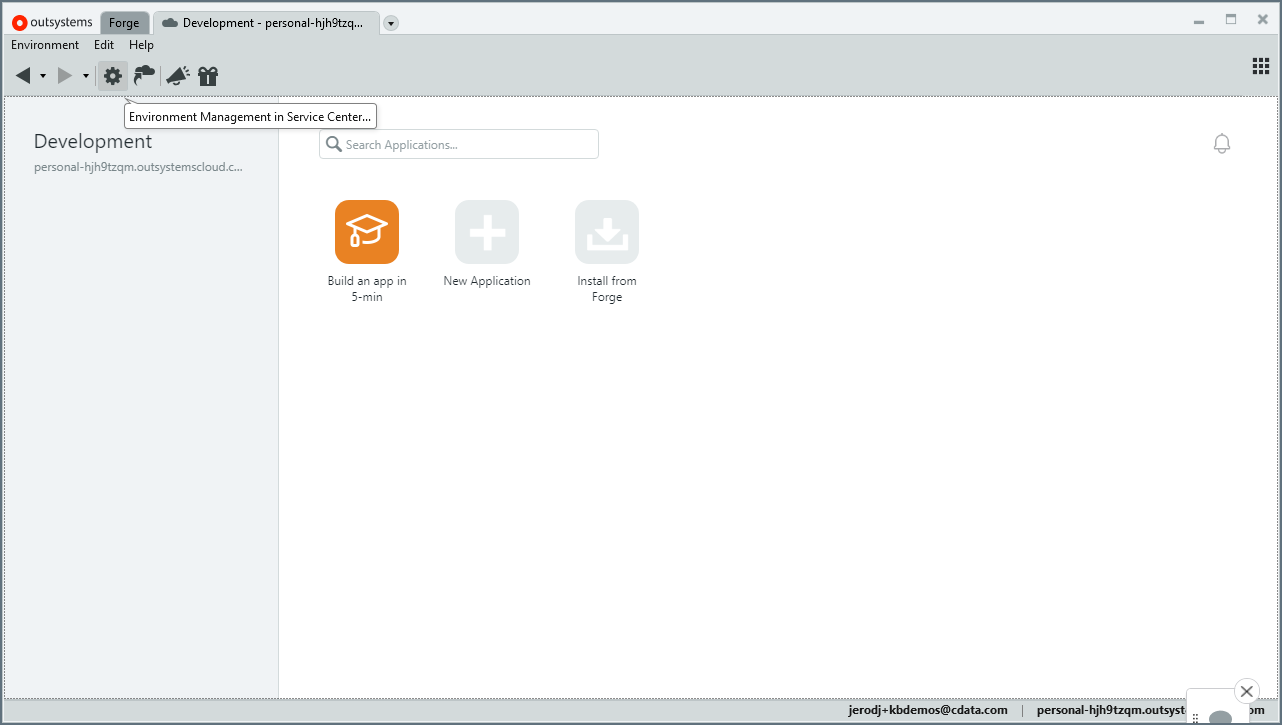
Task: Click the back navigation arrow
Action: 24,75
